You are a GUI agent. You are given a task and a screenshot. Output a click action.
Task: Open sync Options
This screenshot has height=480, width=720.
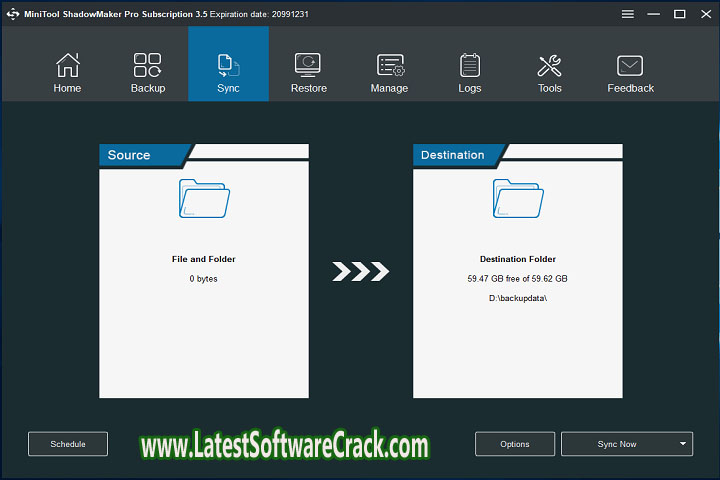(515, 444)
